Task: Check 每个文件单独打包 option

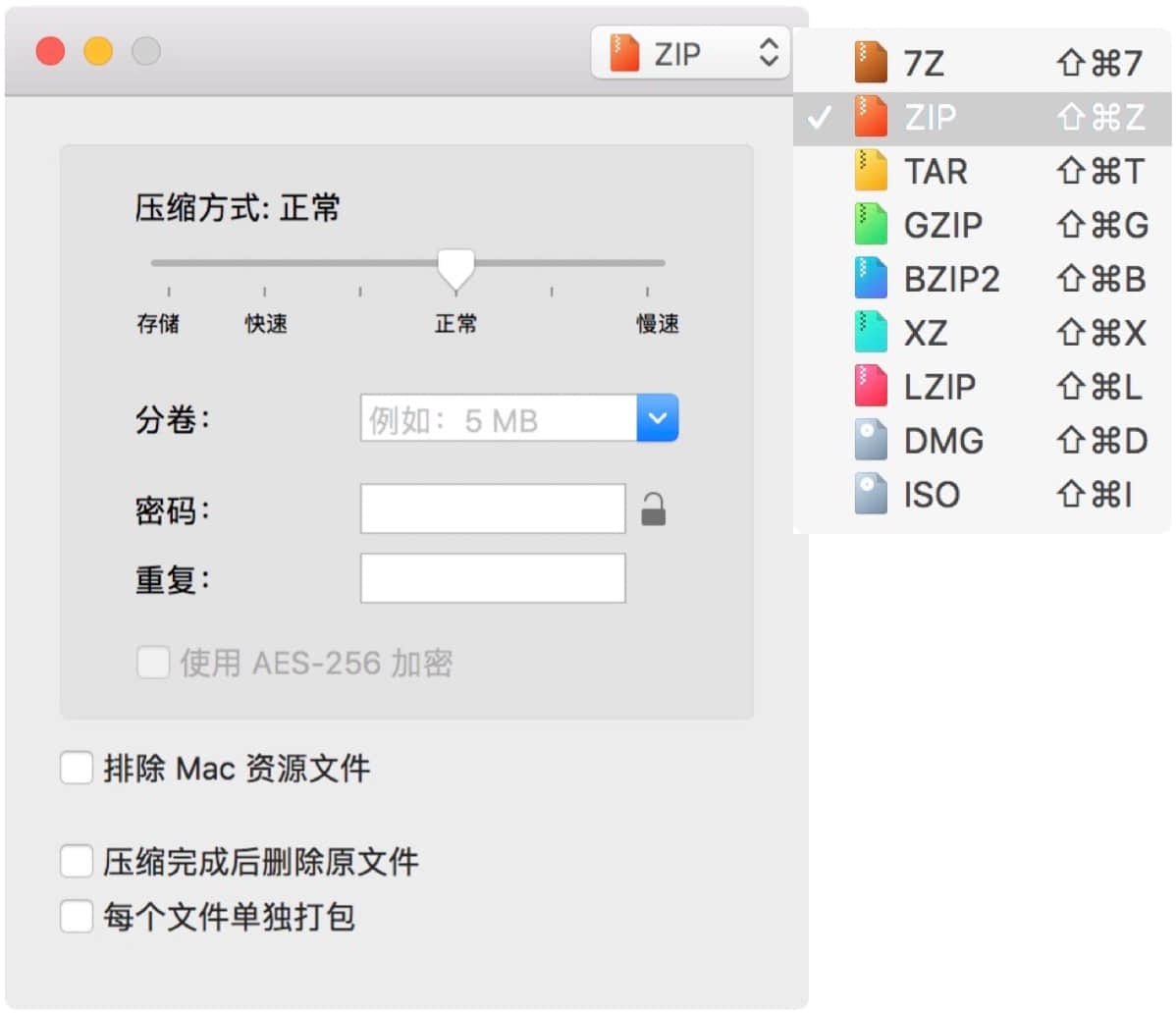Action: click(x=77, y=917)
